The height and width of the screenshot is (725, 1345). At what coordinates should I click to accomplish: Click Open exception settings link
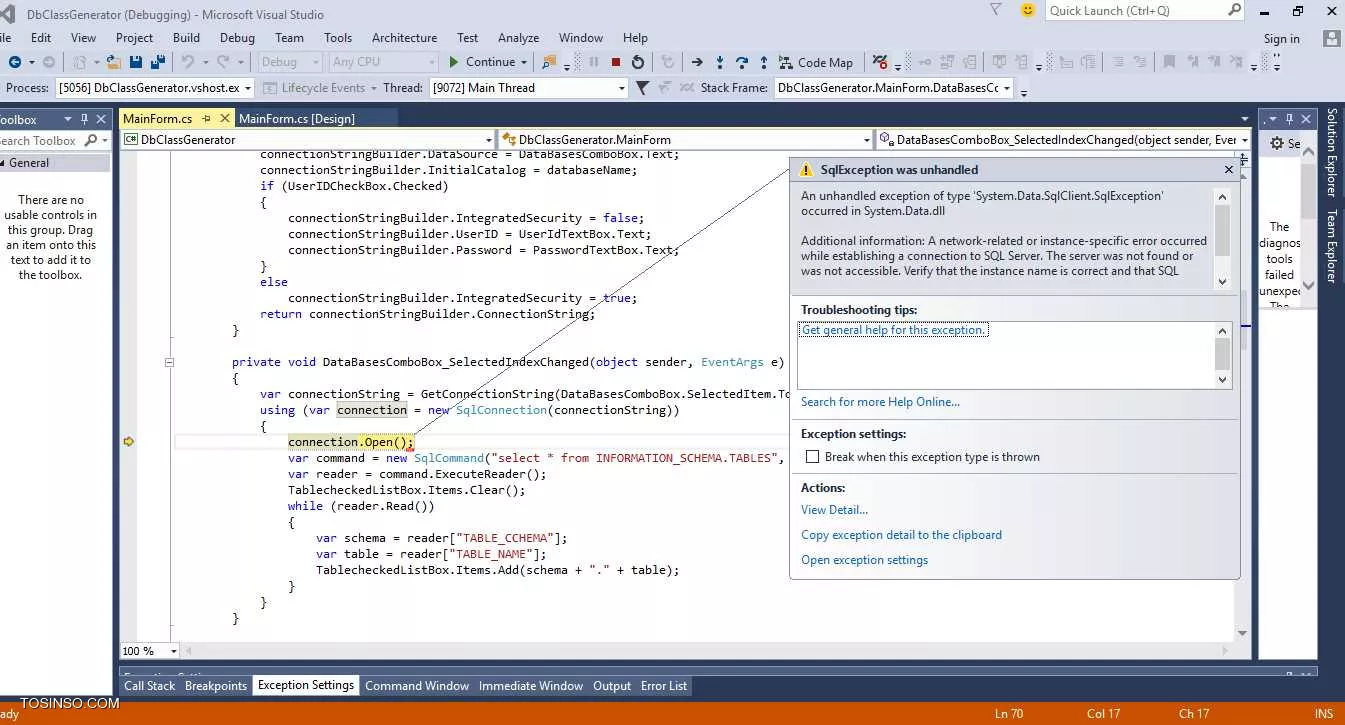pyautogui.click(x=864, y=560)
